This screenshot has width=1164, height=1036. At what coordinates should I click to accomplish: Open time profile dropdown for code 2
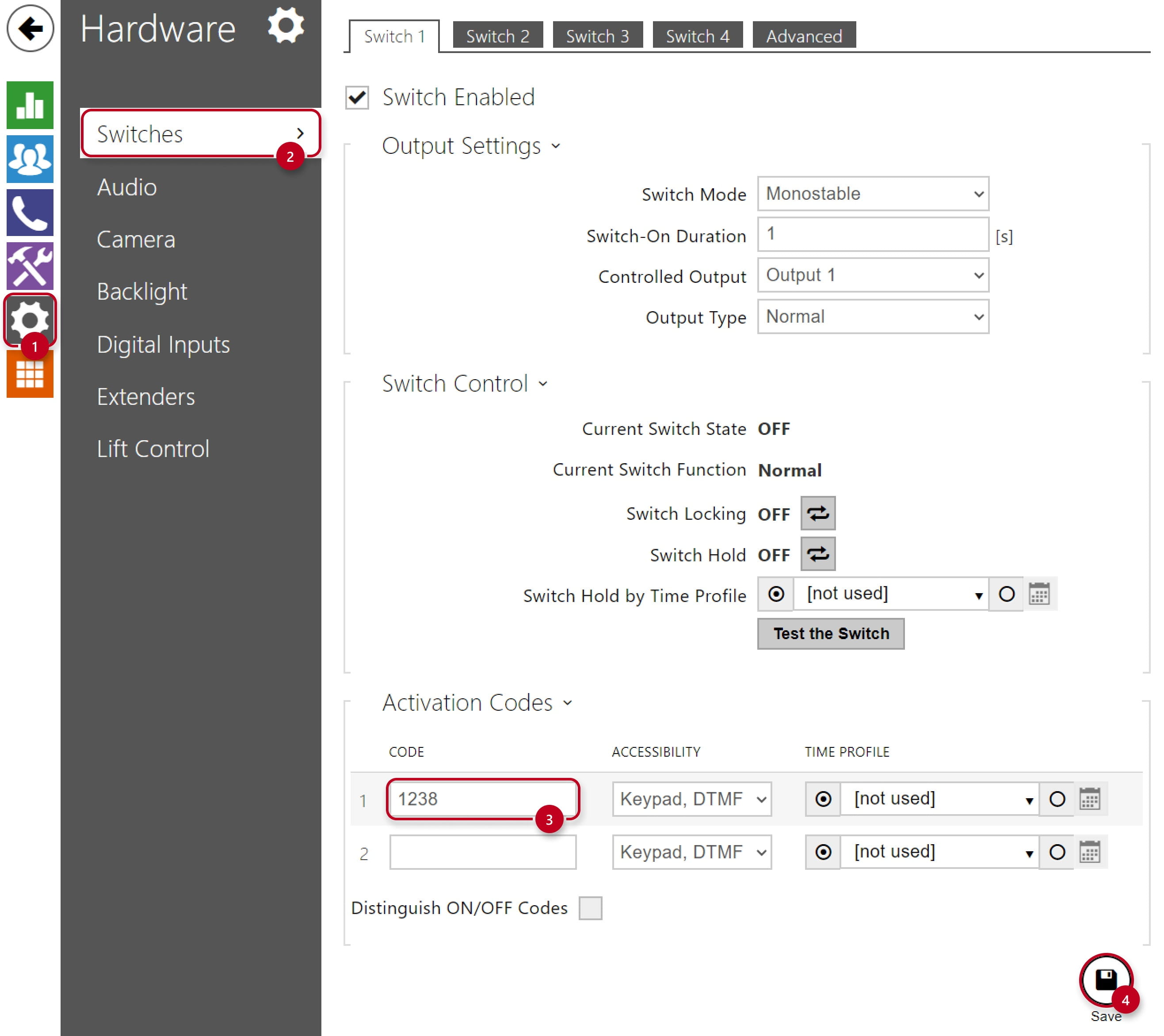click(x=939, y=852)
